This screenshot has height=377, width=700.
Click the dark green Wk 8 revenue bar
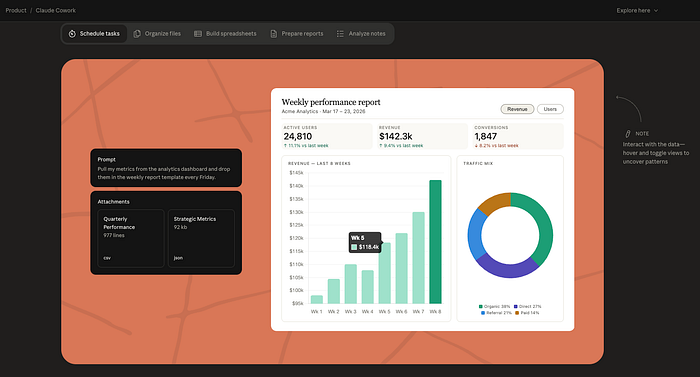435,242
